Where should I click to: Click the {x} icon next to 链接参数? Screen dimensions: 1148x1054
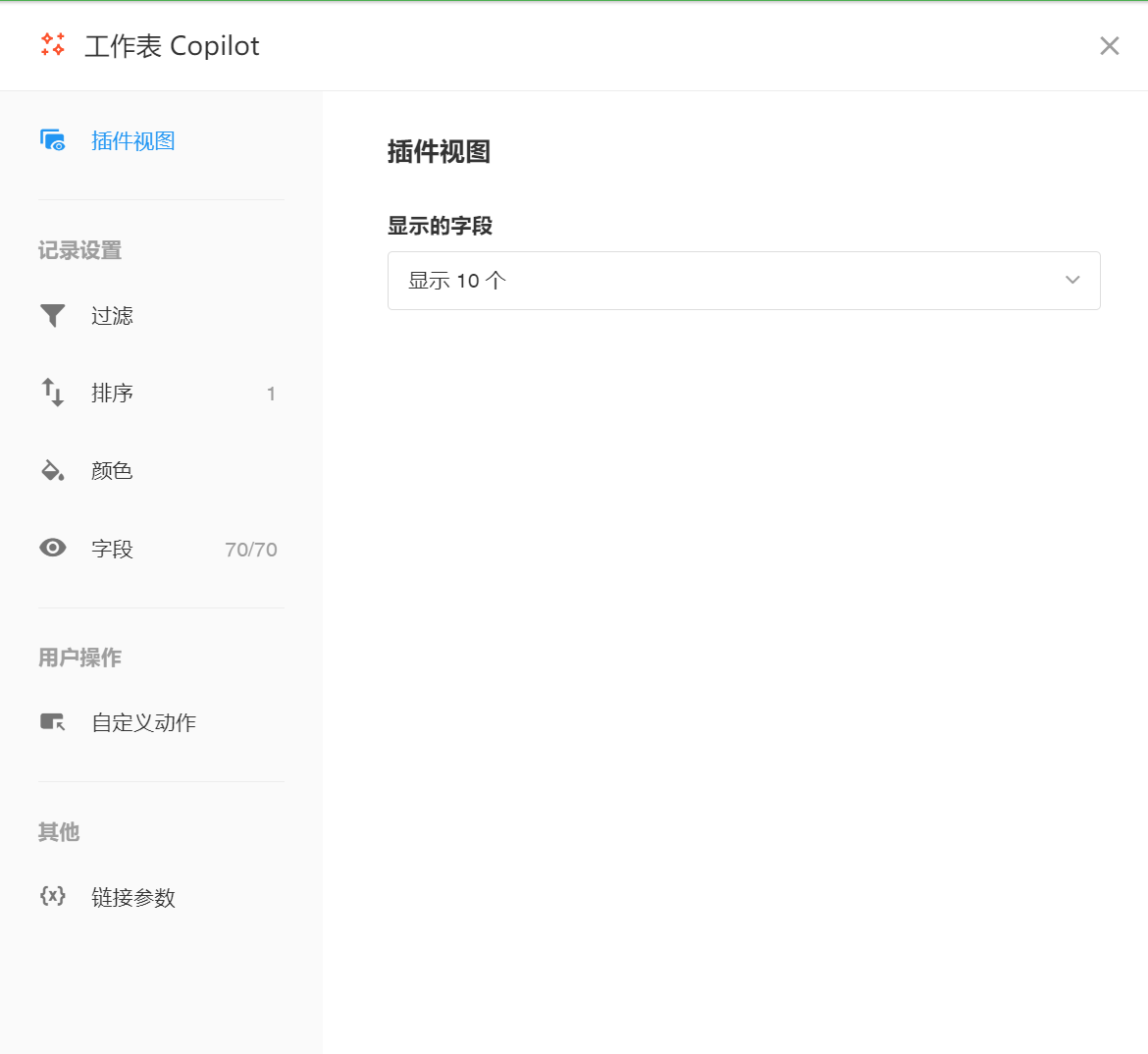[x=53, y=897]
